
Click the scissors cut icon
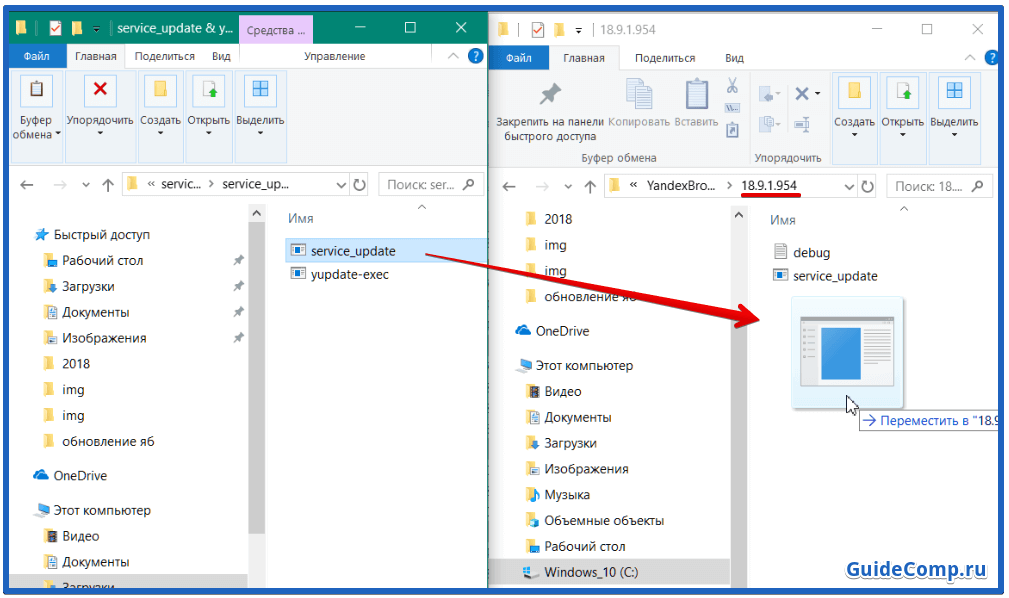732,86
